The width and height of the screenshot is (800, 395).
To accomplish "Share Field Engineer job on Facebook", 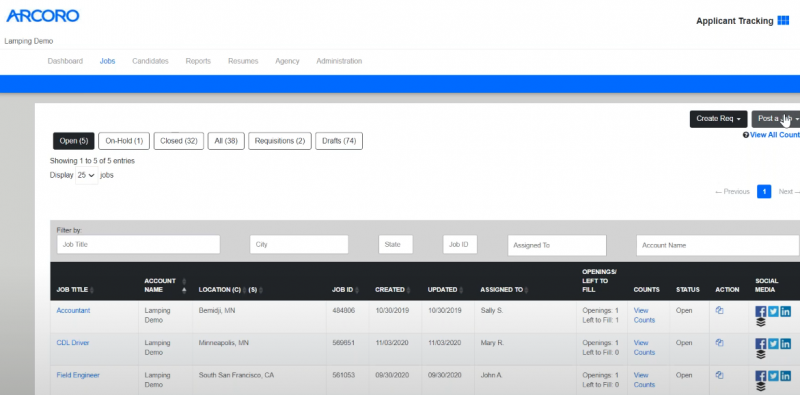I will [x=761, y=376].
